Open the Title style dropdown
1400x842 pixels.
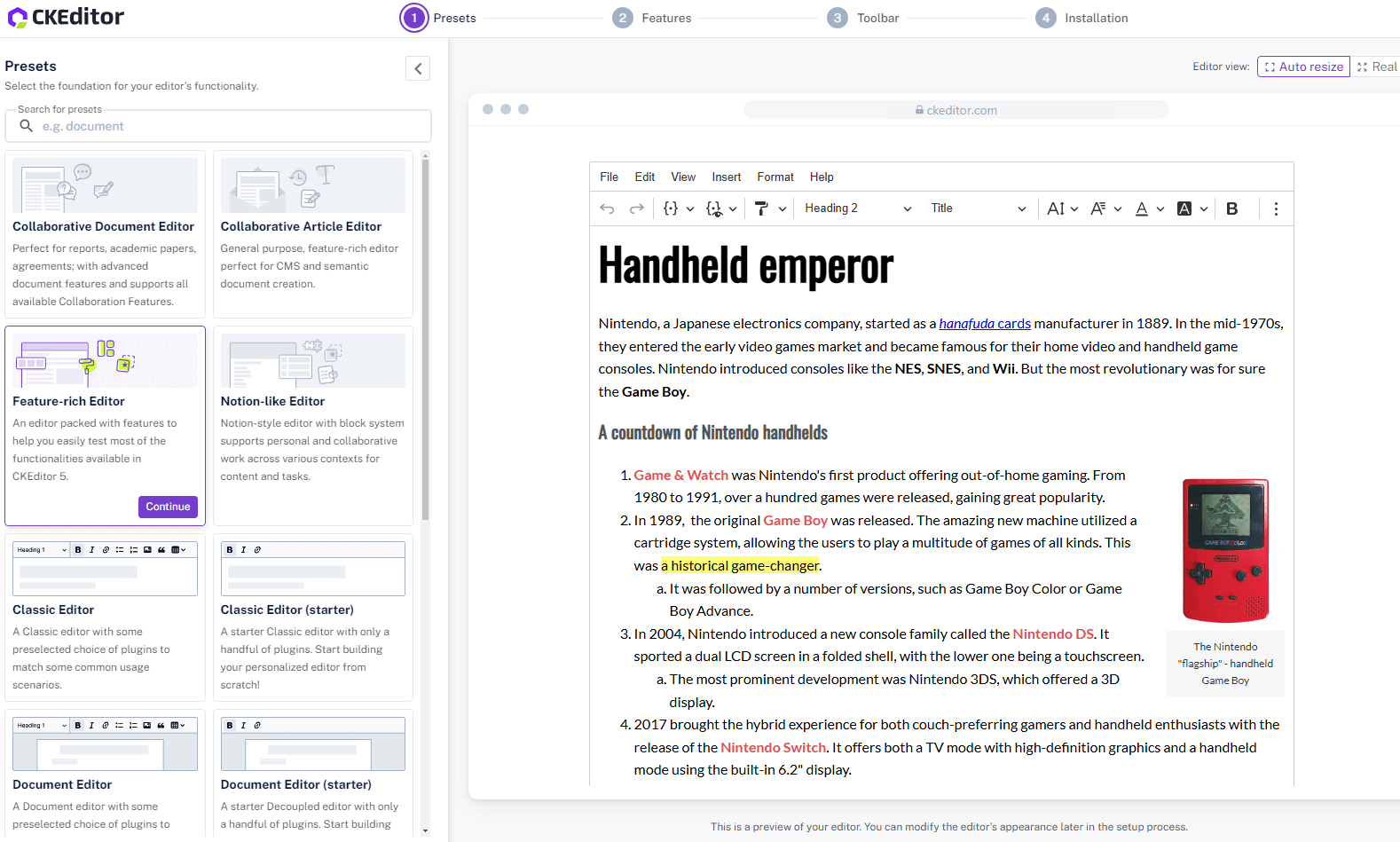(978, 209)
